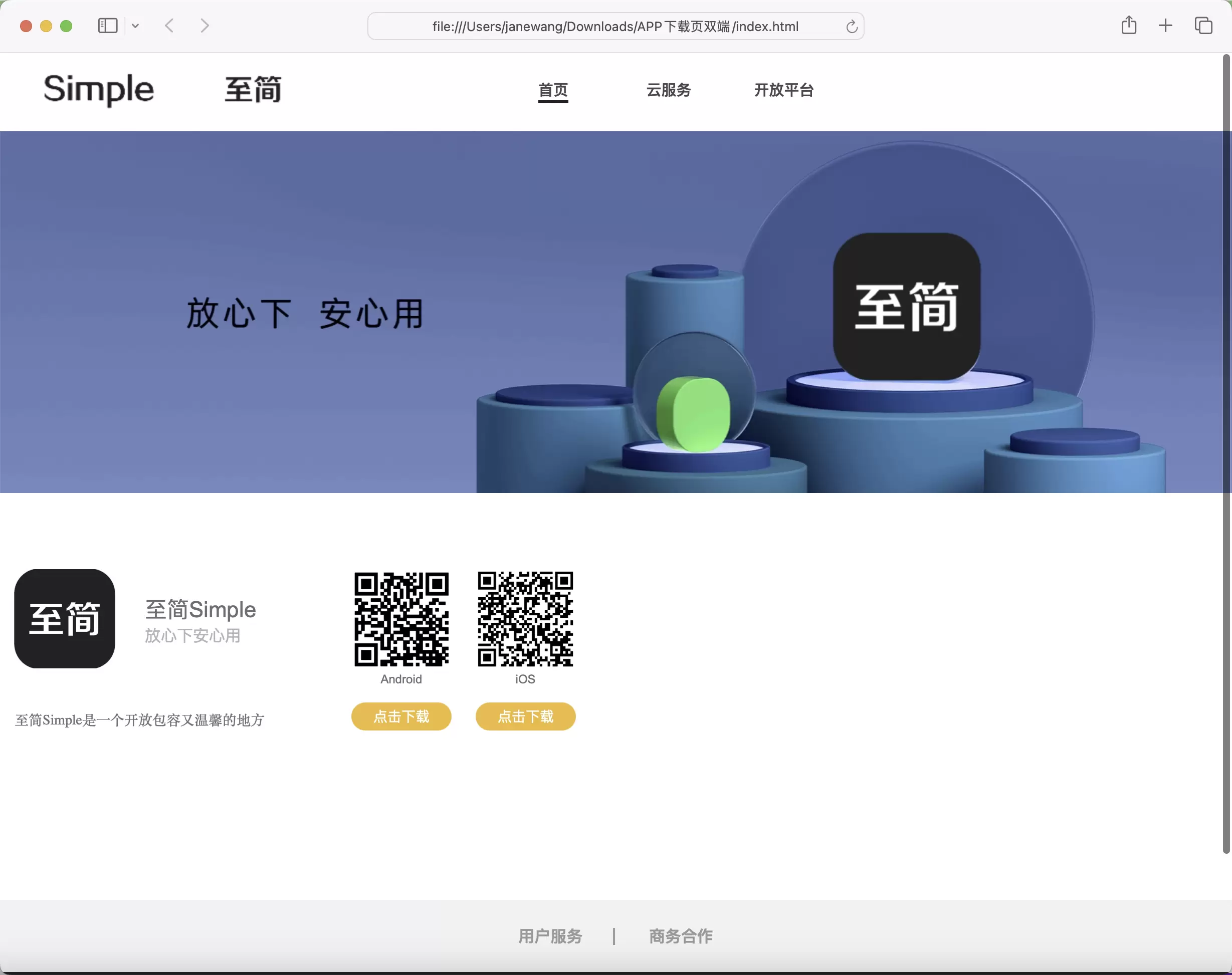Click the 放心下安心用 subtitle text
This screenshot has width=1232, height=975.
click(x=192, y=635)
